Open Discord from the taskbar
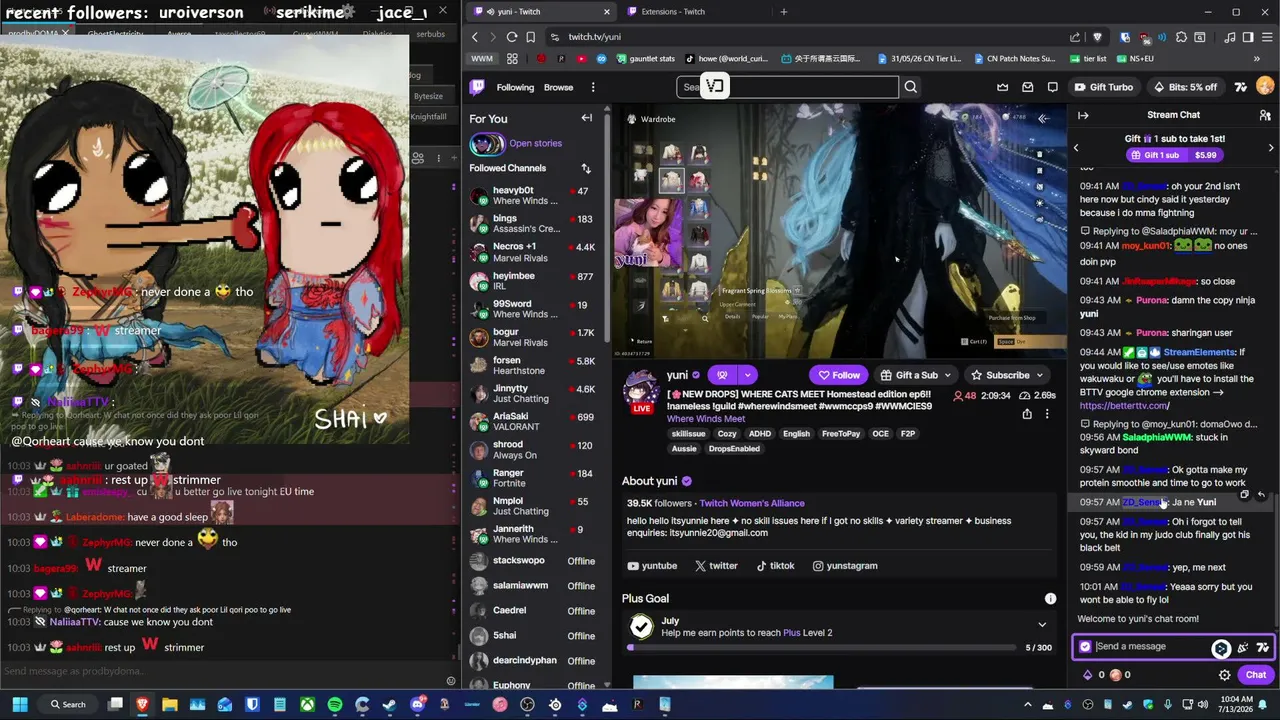The image size is (1280, 720). (417, 705)
